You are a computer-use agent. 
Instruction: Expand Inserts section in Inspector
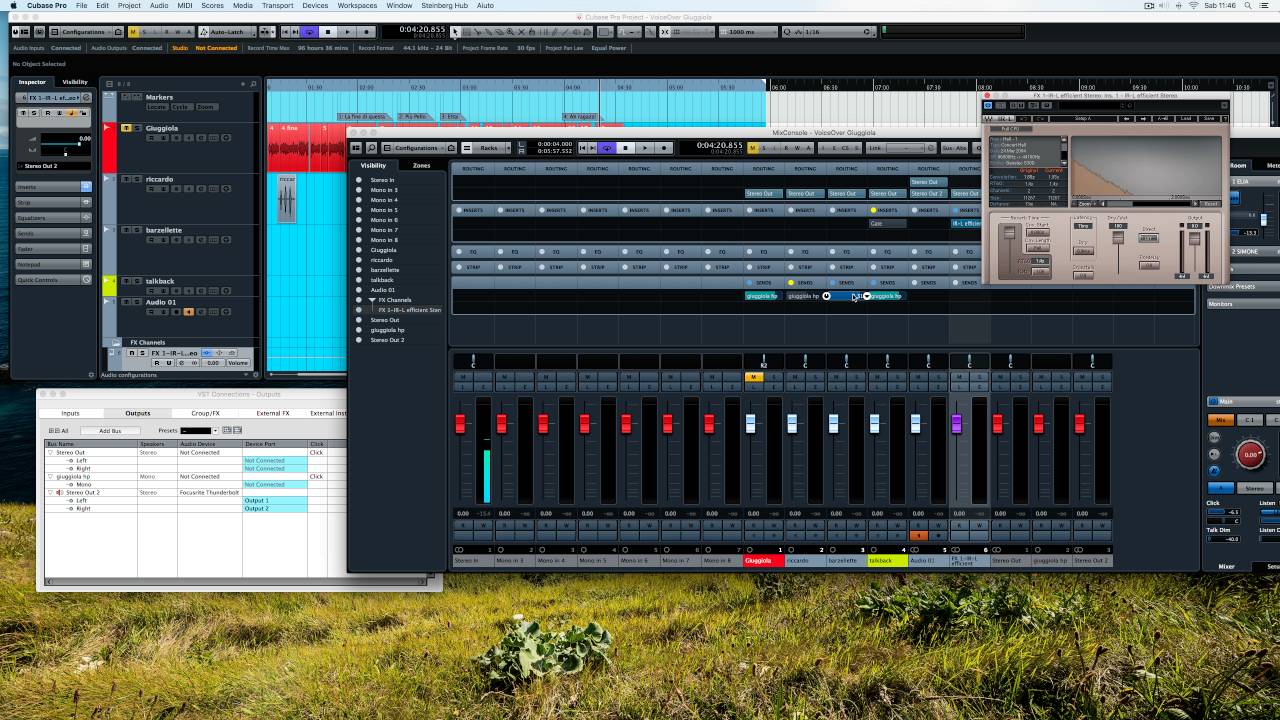[x=53, y=187]
